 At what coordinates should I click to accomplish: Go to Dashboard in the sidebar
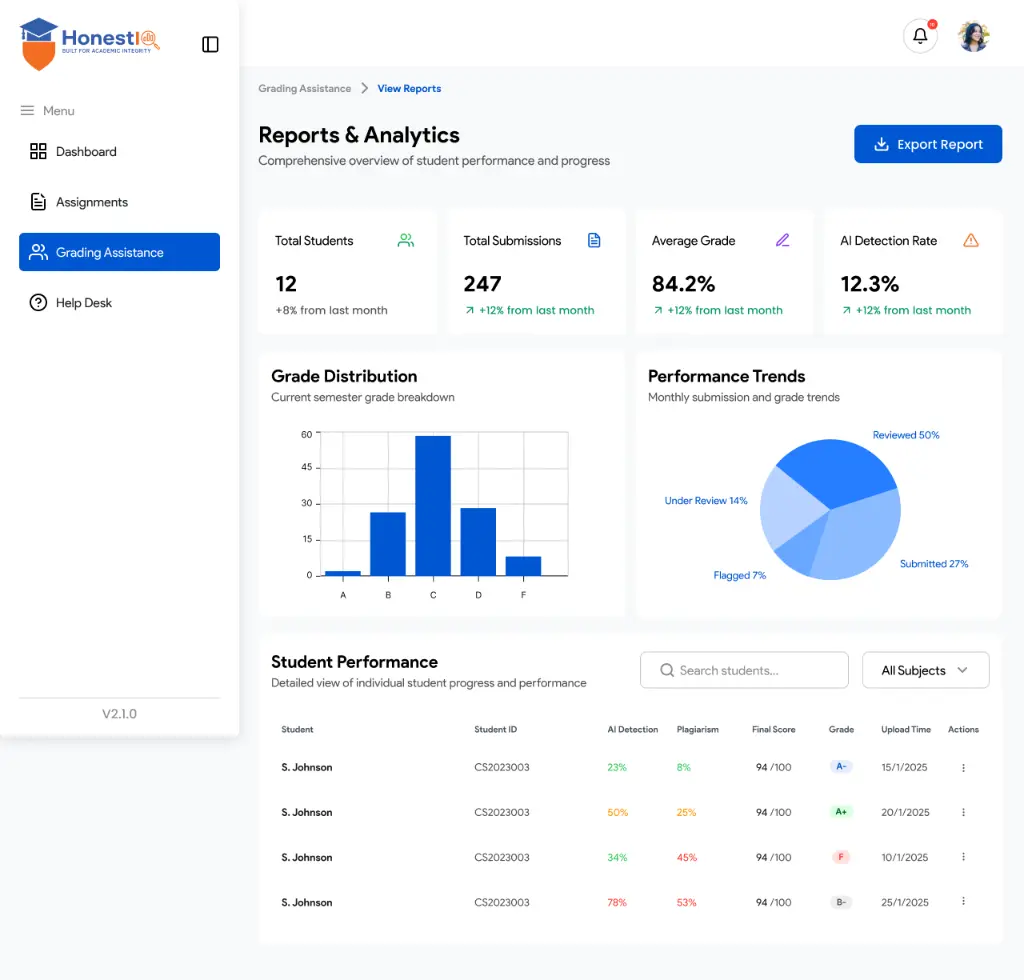pos(86,152)
